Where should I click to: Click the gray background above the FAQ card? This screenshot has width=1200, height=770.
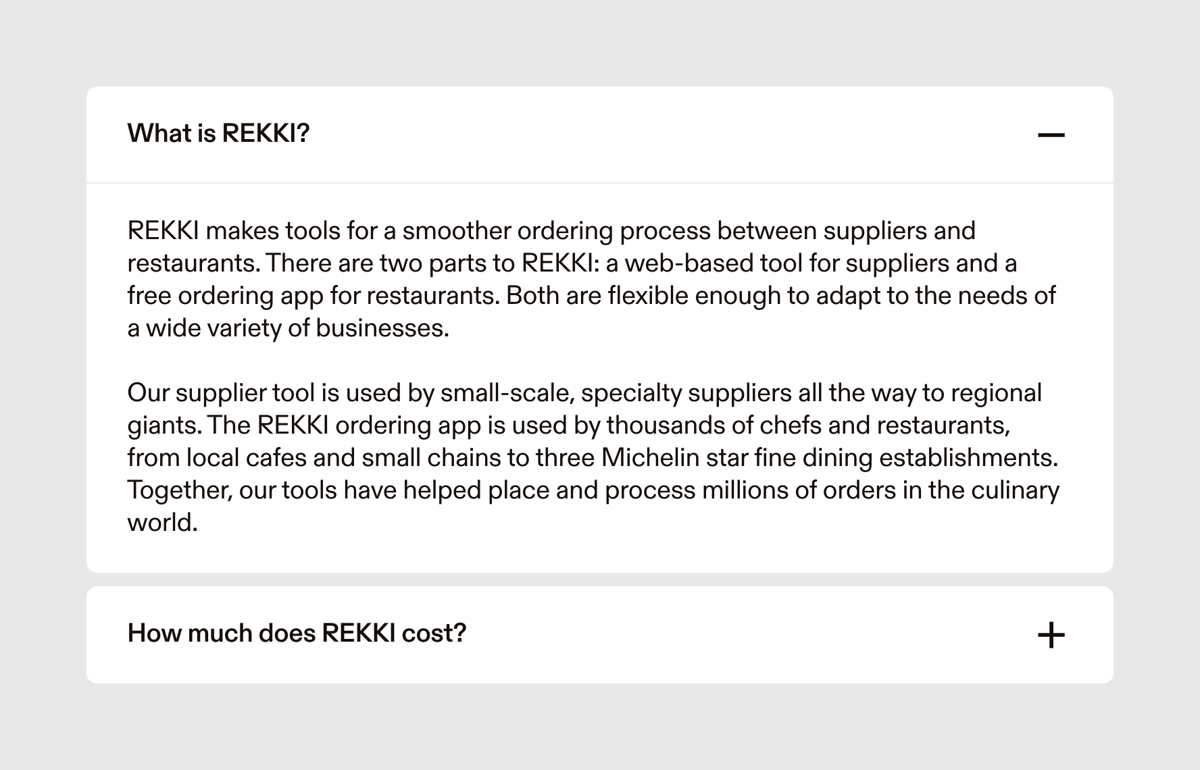(x=600, y=42)
